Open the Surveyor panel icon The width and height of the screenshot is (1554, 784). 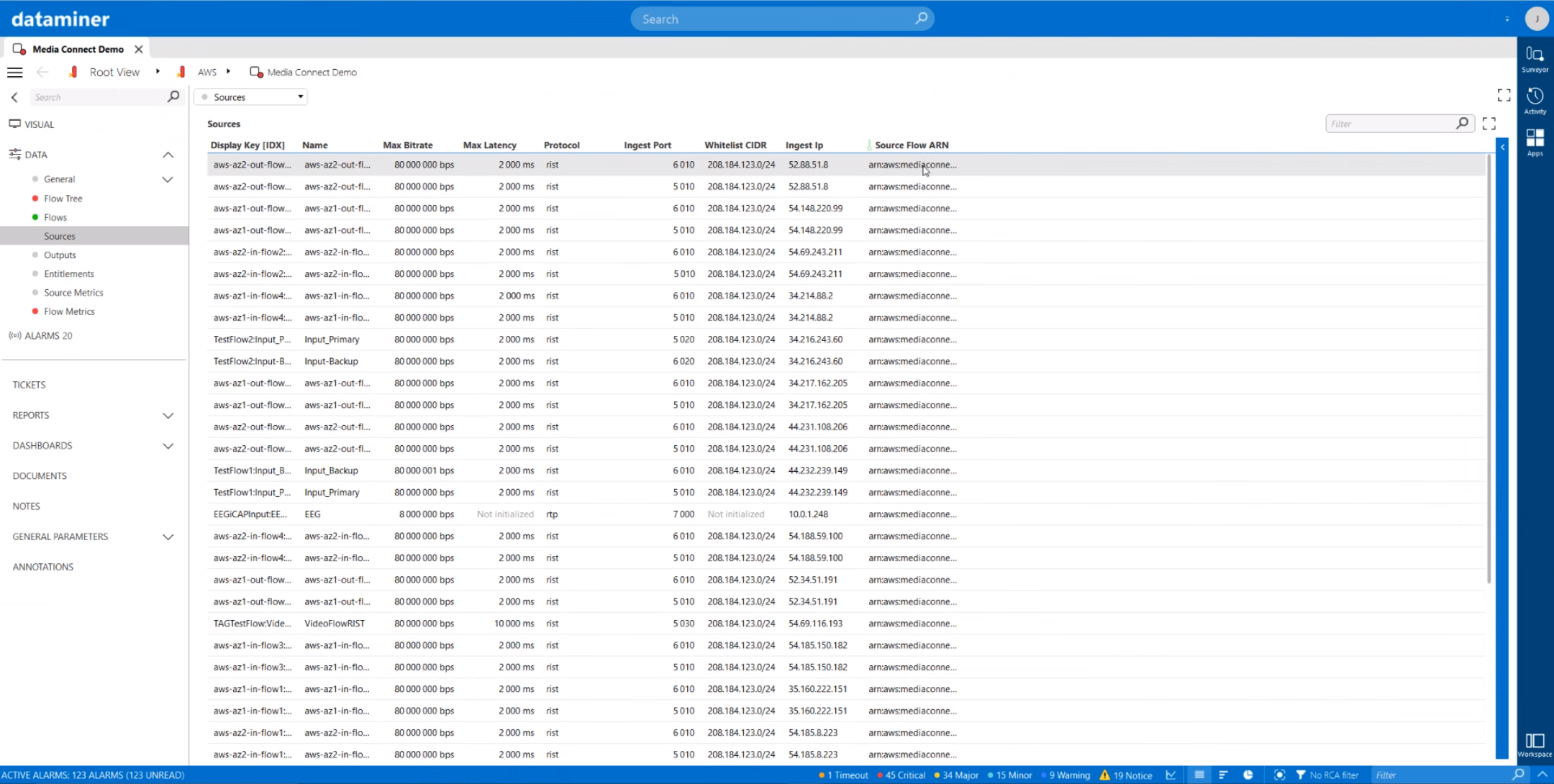1535,59
